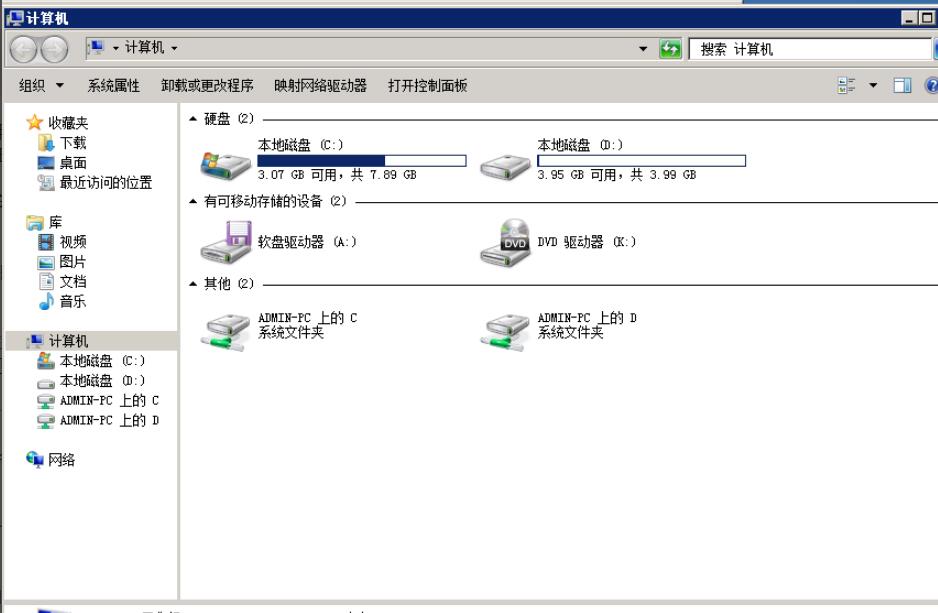Screen dimensions: 938x613
Task: Select the DVD drive (K:) icon
Action: [x=505, y=242]
